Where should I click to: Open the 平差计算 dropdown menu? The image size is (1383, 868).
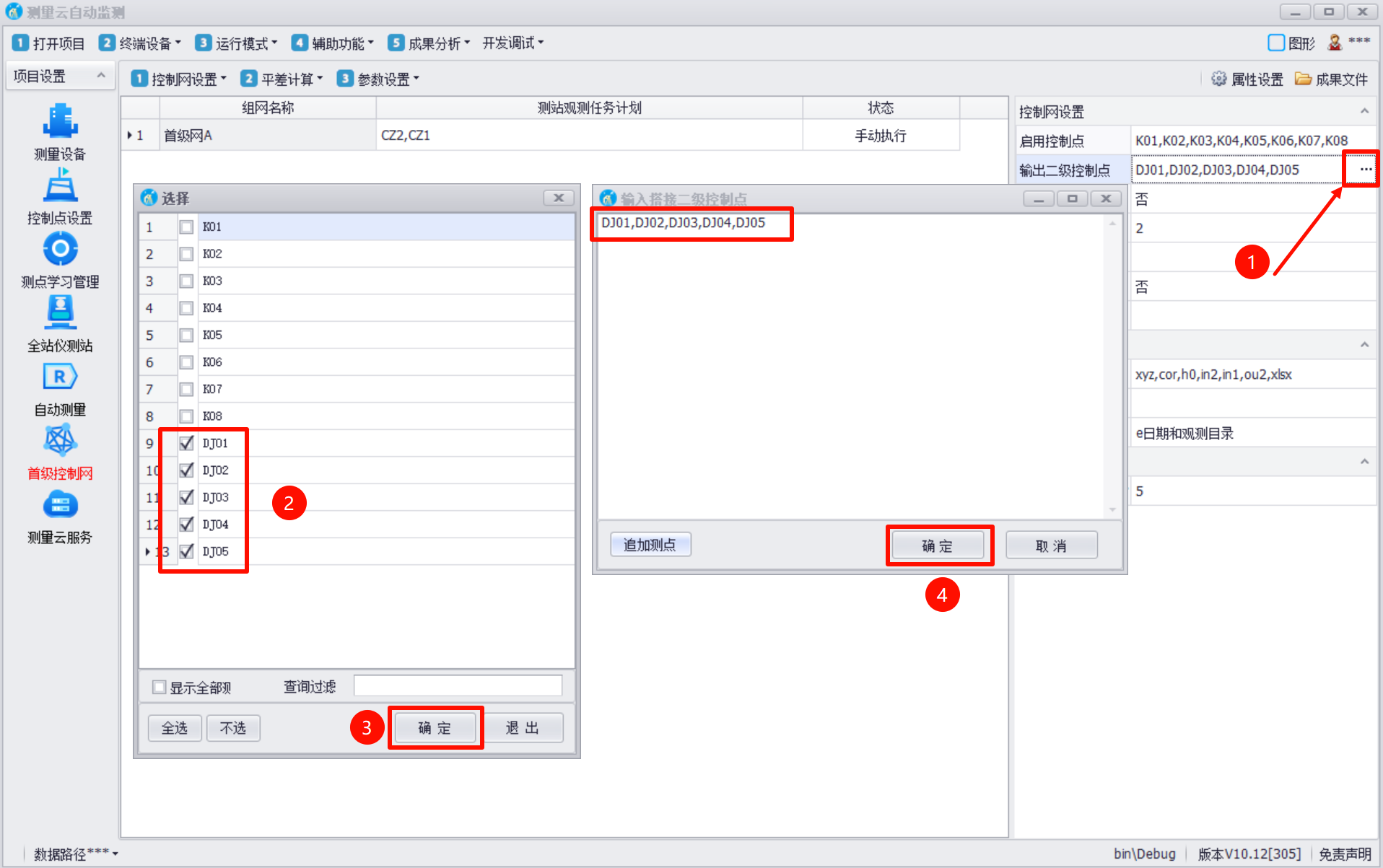(x=282, y=79)
